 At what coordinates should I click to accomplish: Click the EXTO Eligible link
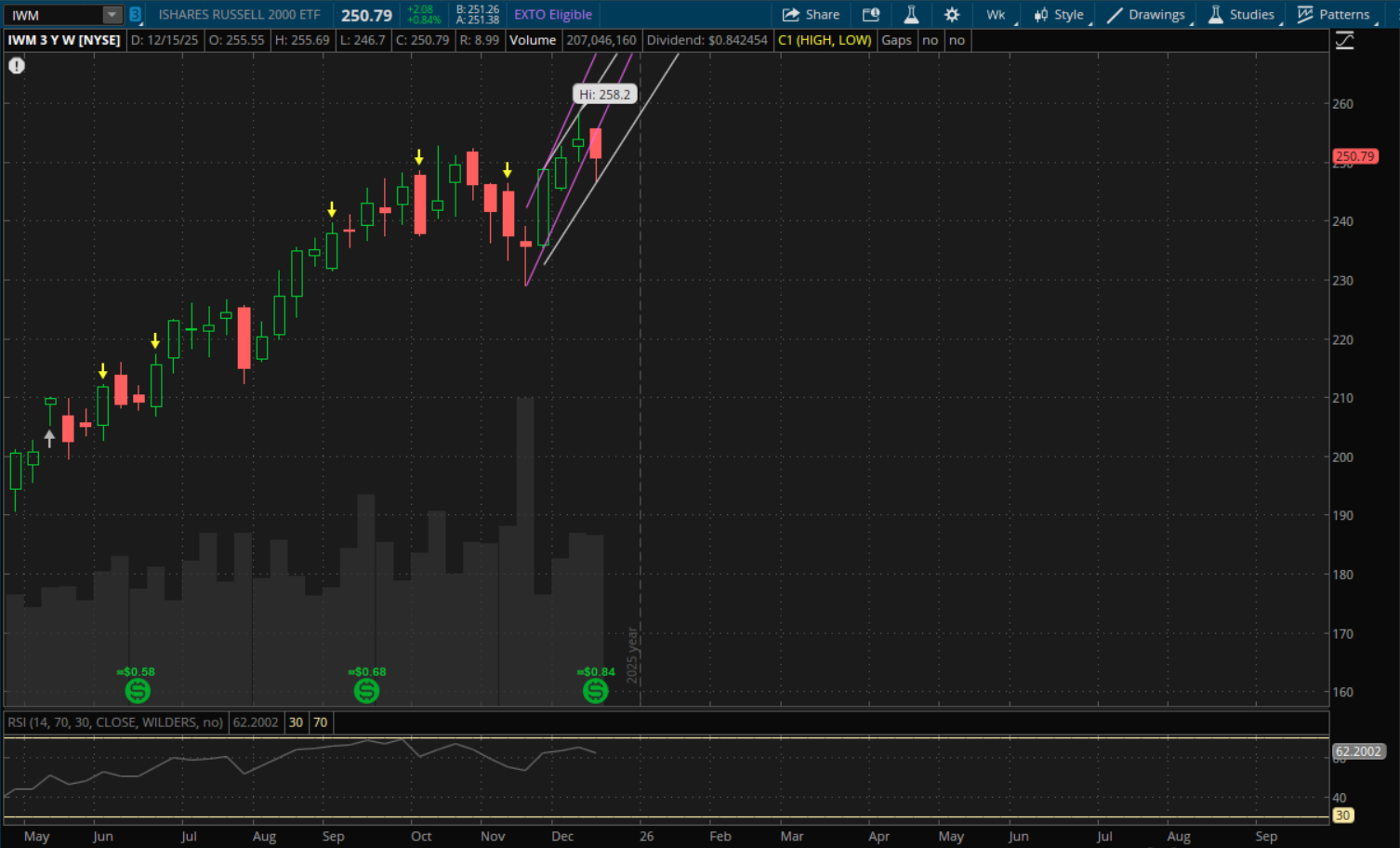(553, 15)
